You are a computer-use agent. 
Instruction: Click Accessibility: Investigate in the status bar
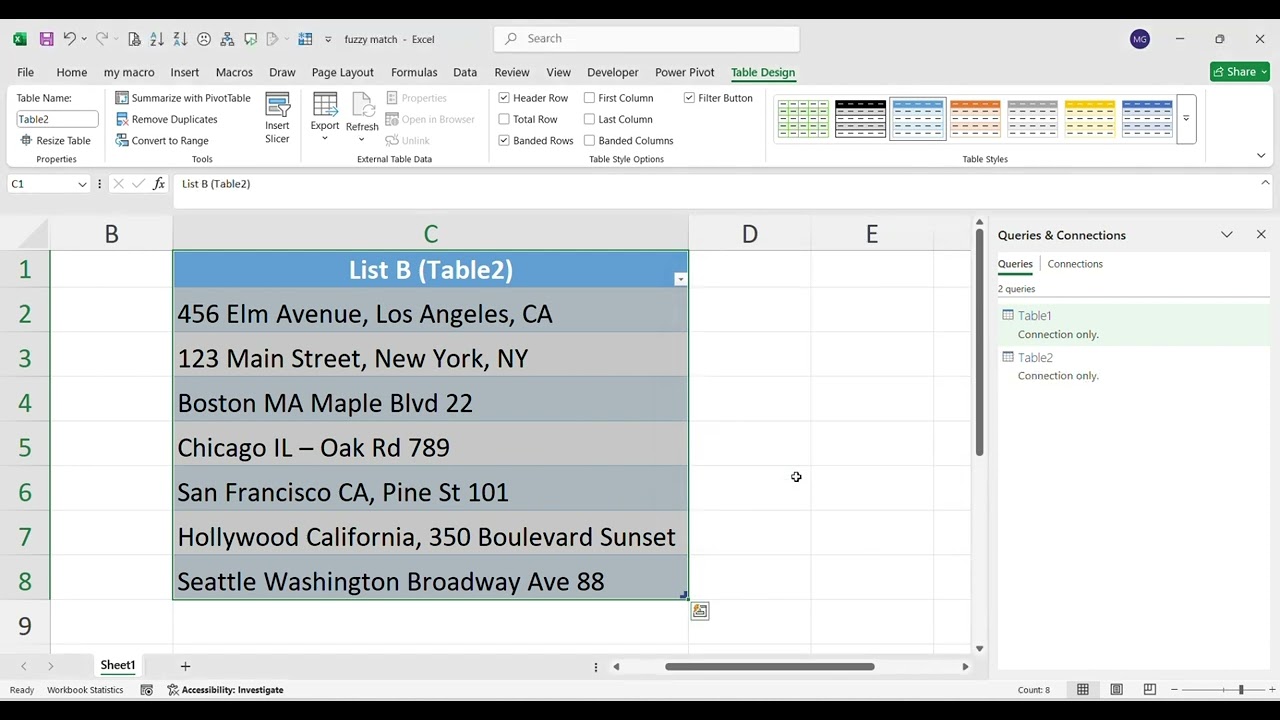pyautogui.click(x=225, y=690)
